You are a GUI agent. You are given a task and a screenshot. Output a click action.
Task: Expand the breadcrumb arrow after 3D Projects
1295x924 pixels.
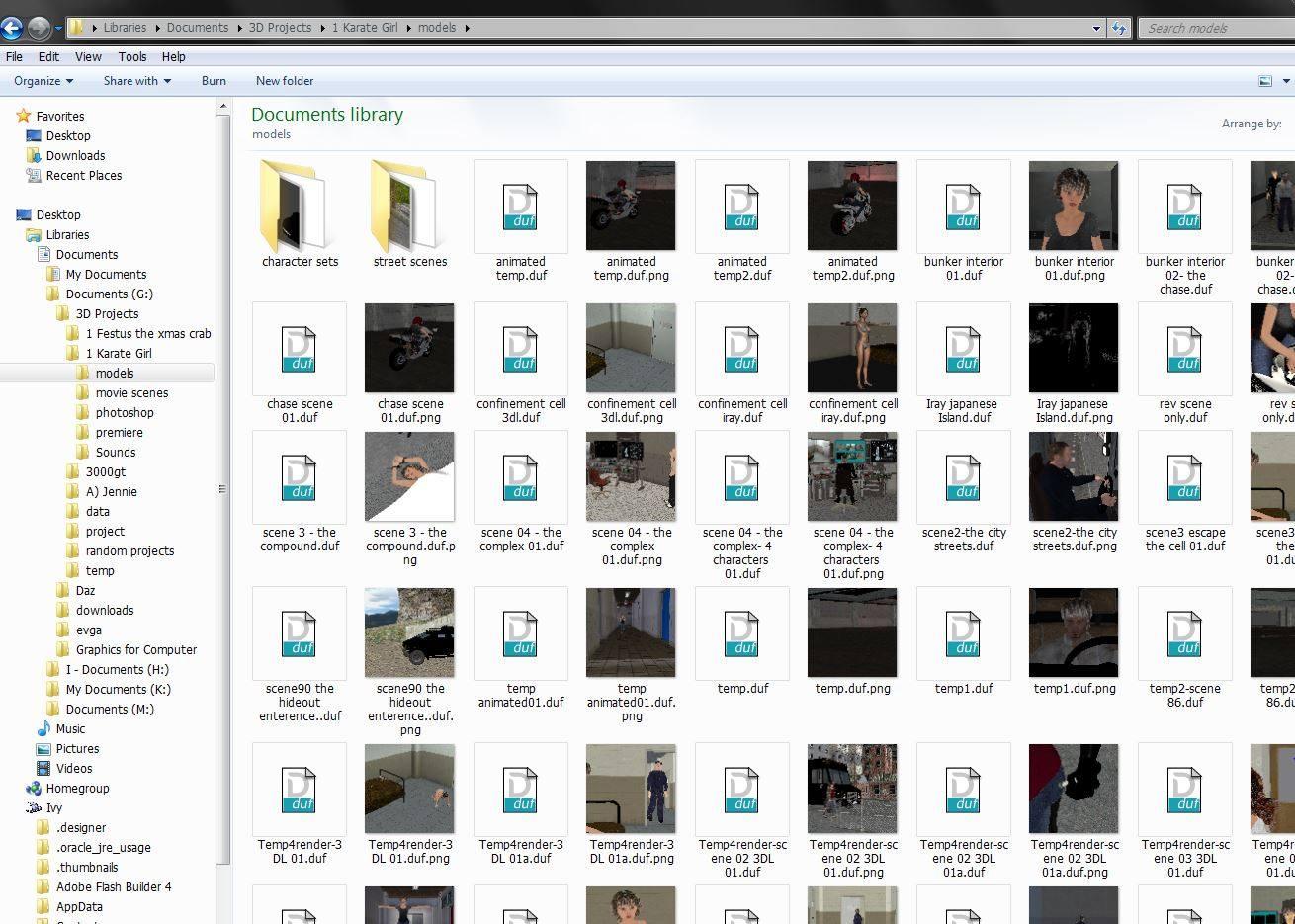[321, 28]
